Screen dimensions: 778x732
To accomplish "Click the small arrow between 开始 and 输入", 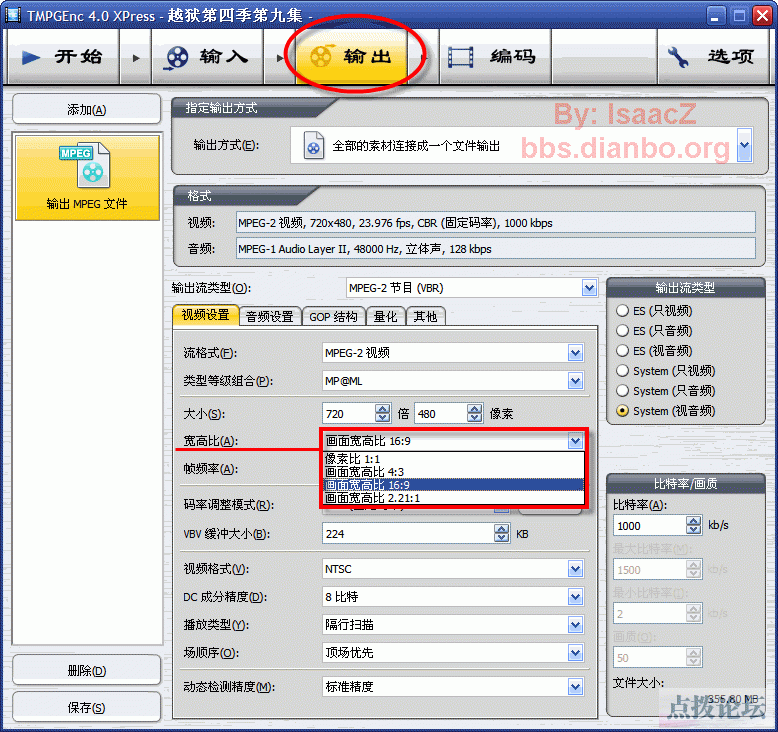I will [x=135, y=58].
